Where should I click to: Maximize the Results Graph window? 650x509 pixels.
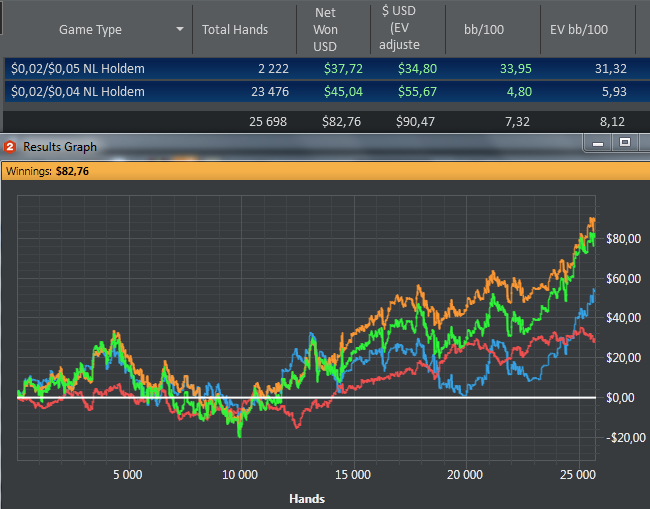pyautogui.click(x=625, y=143)
